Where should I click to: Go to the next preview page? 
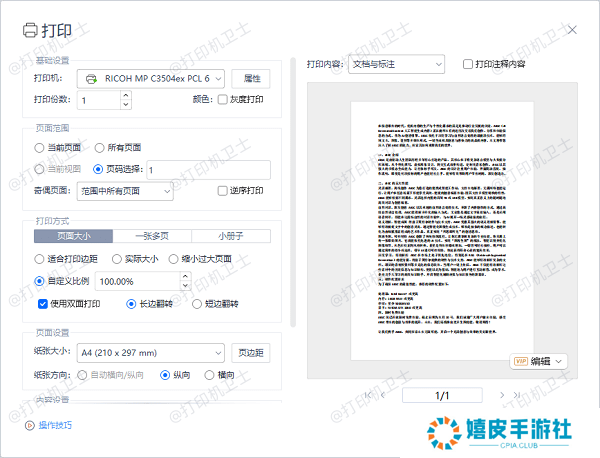[503, 396]
